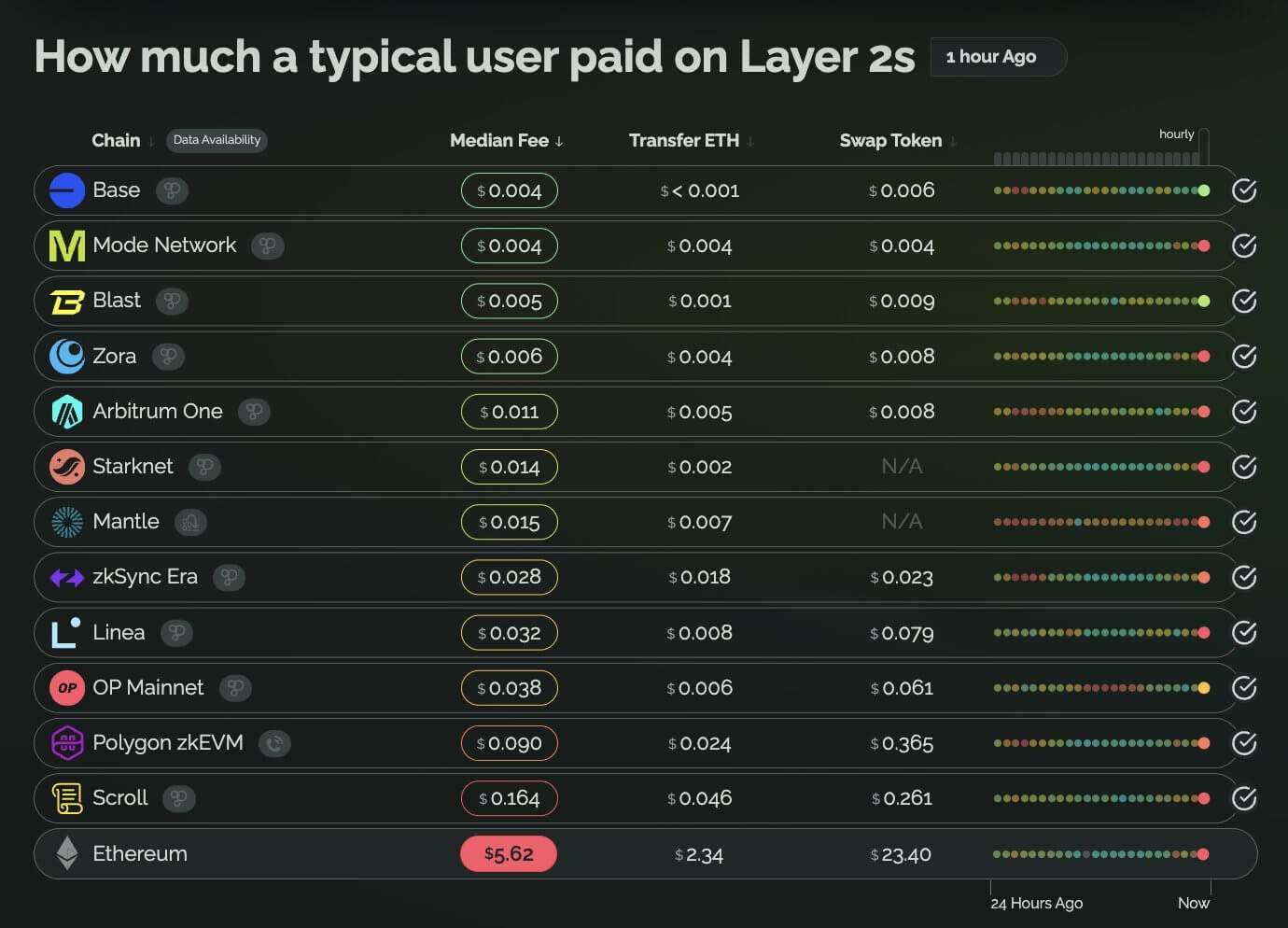Toggle the checkmark for Scroll row

tap(1244, 798)
